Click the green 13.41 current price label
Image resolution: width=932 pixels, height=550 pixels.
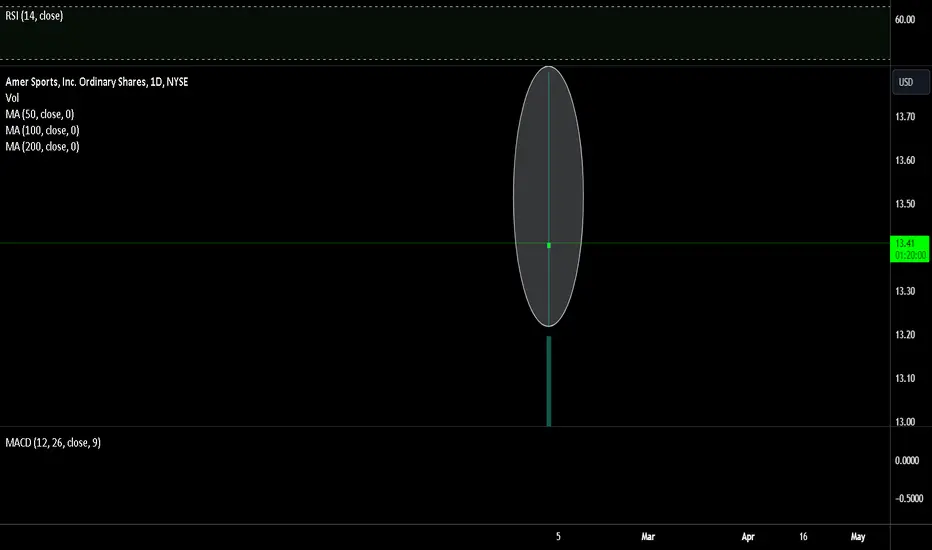click(909, 249)
